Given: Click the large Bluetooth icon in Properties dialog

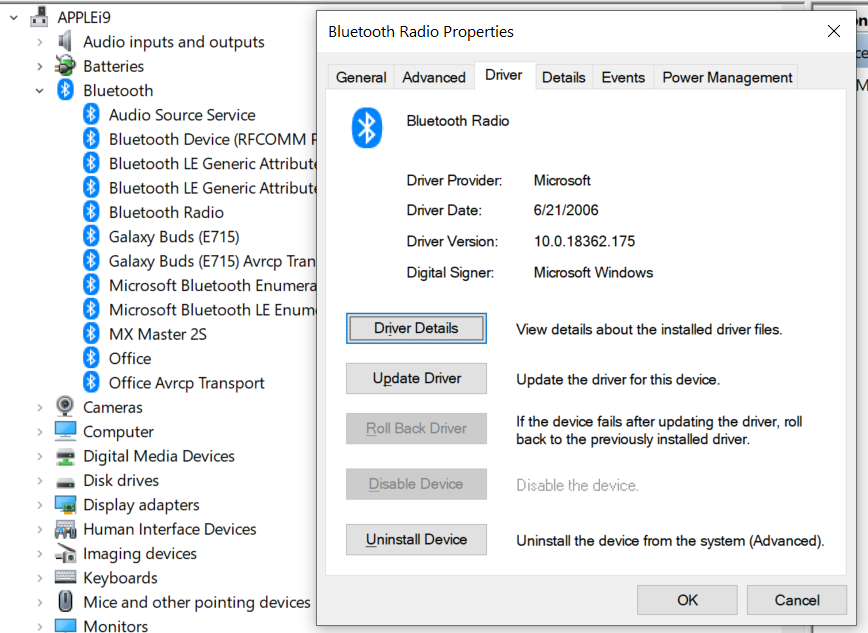Looking at the screenshot, I should coord(367,128).
